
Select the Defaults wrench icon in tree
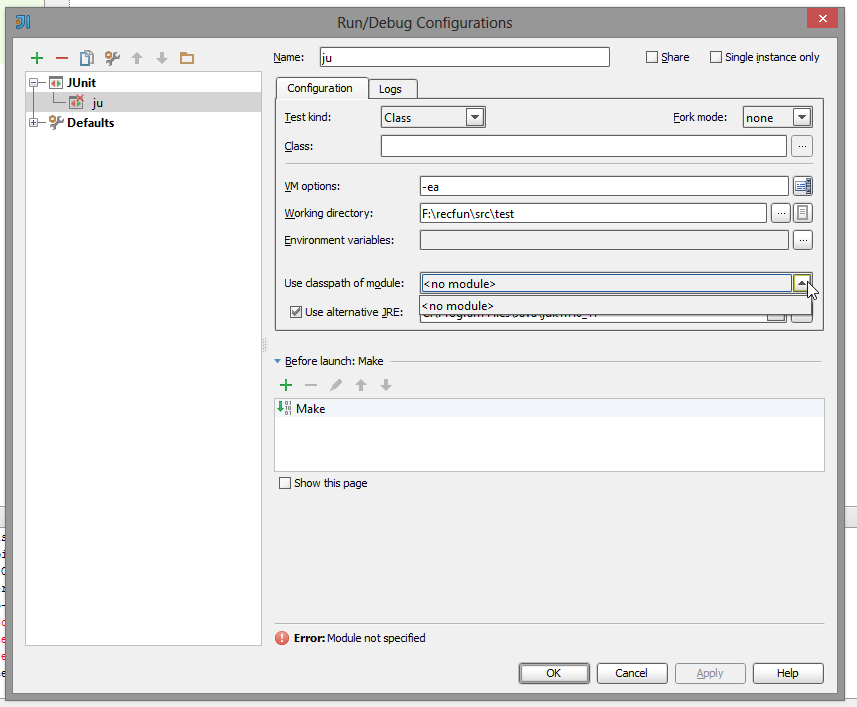[56, 122]
